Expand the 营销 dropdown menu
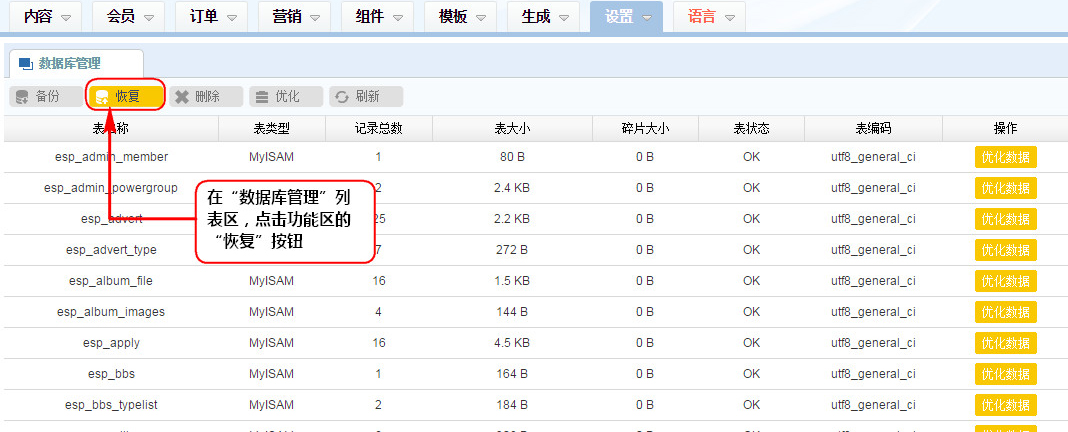Screen dimensions: 1068x432 (294, 17)
